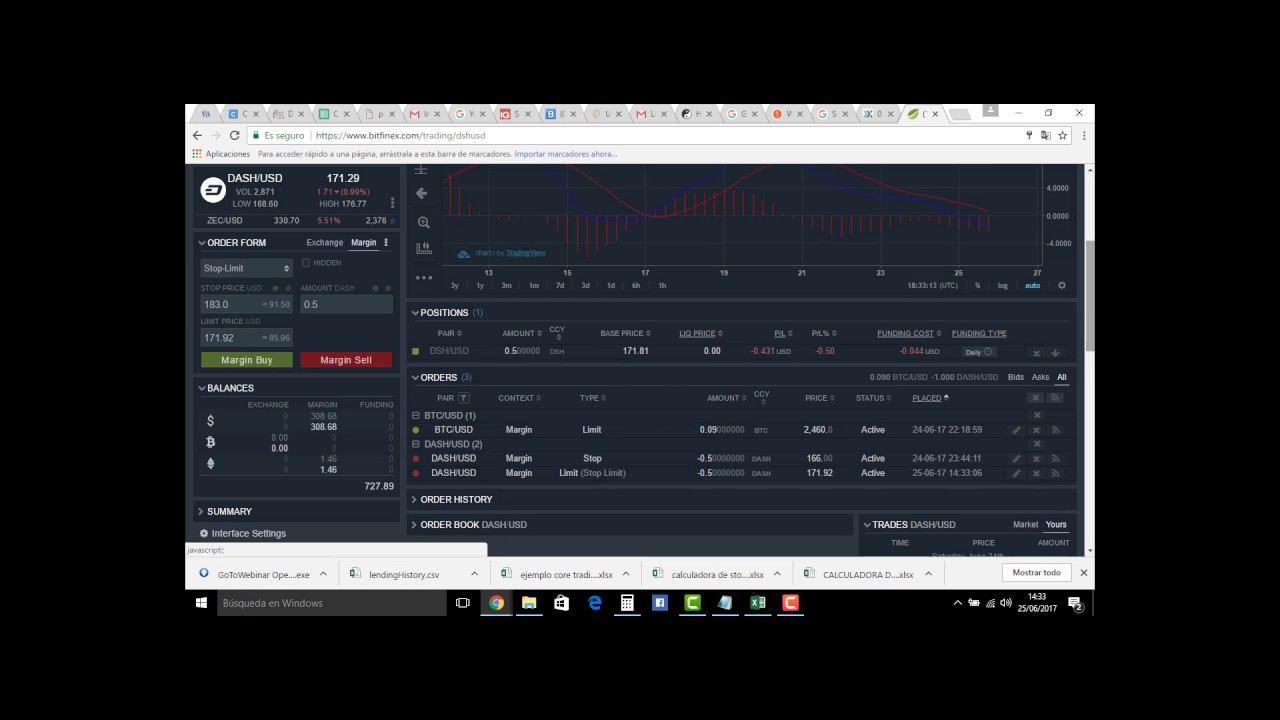Cancel the BTC/USD limit order
The width and height of the screenshot is (1280, 720).
pos(1036,430)
